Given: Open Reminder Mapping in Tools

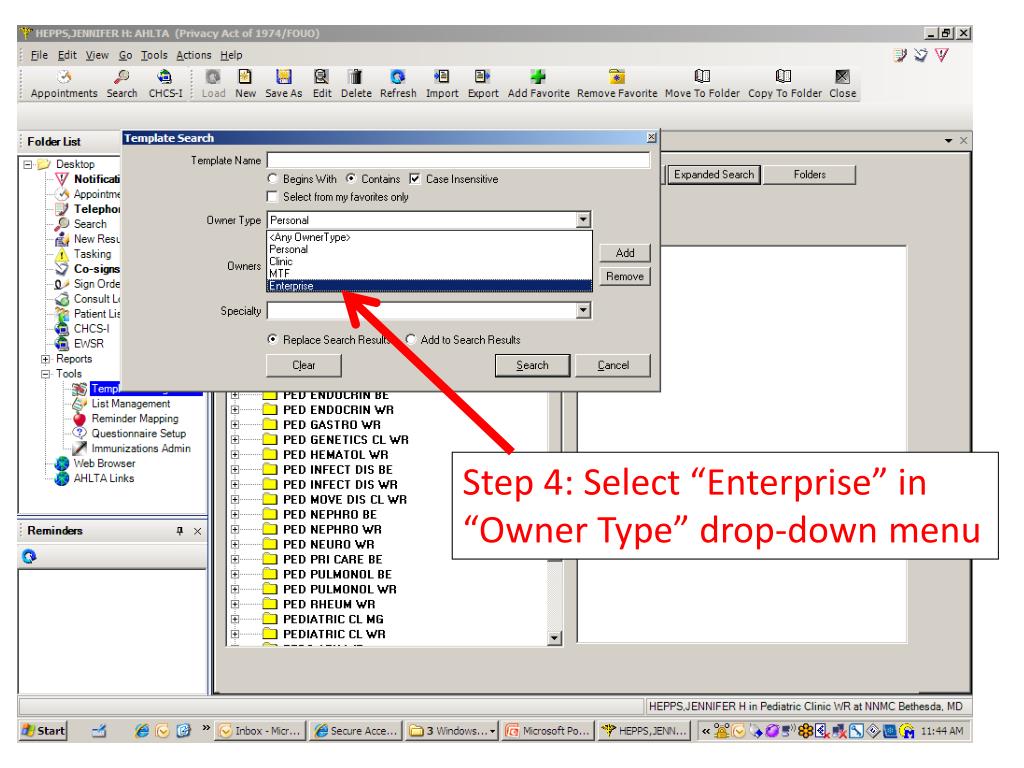Looking at the screenshot, I should click(x=135, y=419).
